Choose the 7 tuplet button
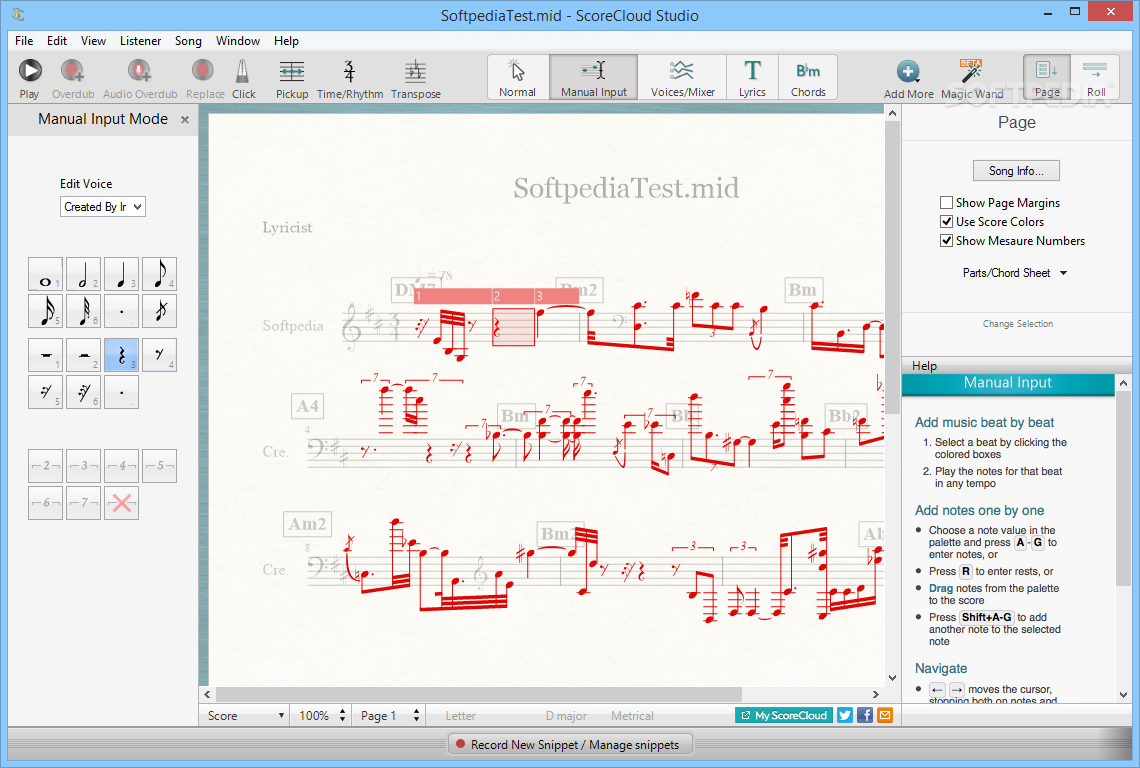 click(84, 503)
